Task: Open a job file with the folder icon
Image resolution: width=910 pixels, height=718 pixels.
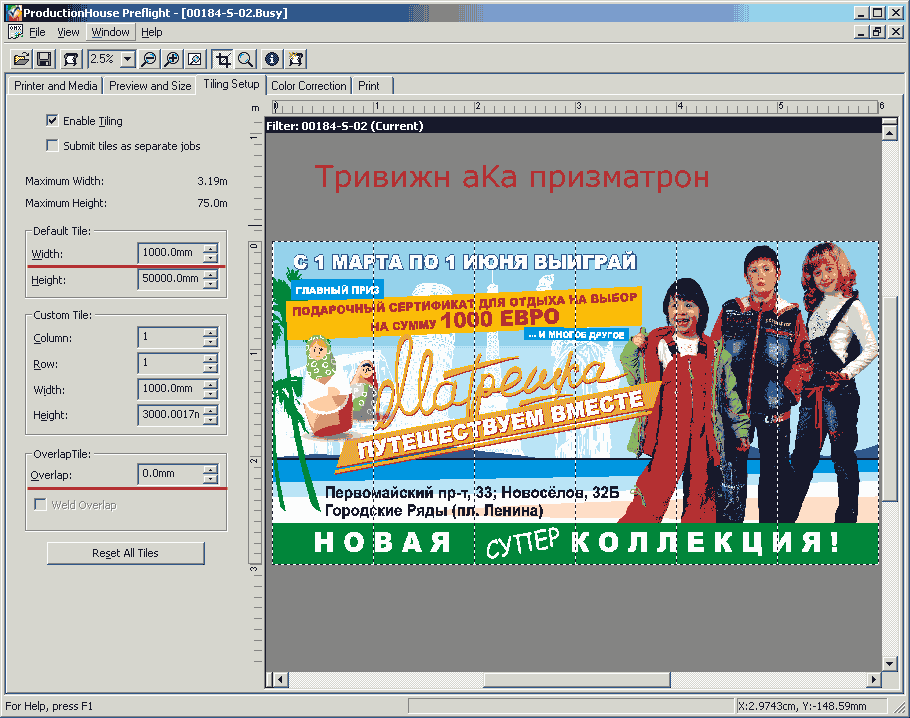Action: click(21, 59)
